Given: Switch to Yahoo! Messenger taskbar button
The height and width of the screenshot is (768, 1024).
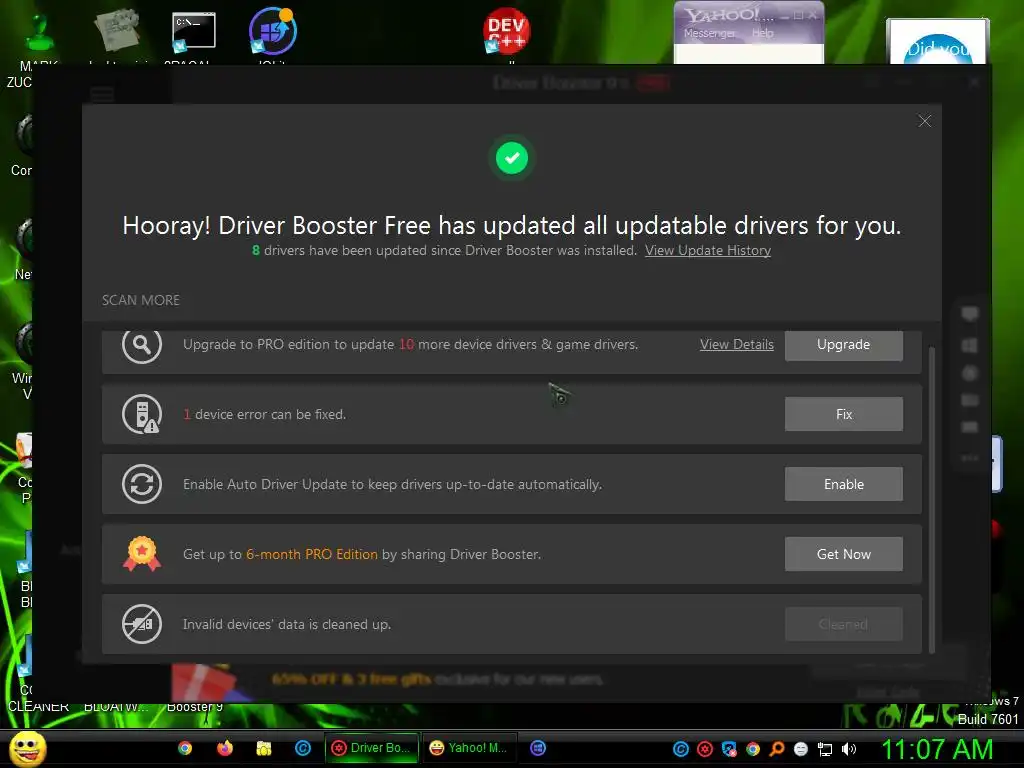Looking at the screenshot, I should pyautogui.click(x=469, y=748).
